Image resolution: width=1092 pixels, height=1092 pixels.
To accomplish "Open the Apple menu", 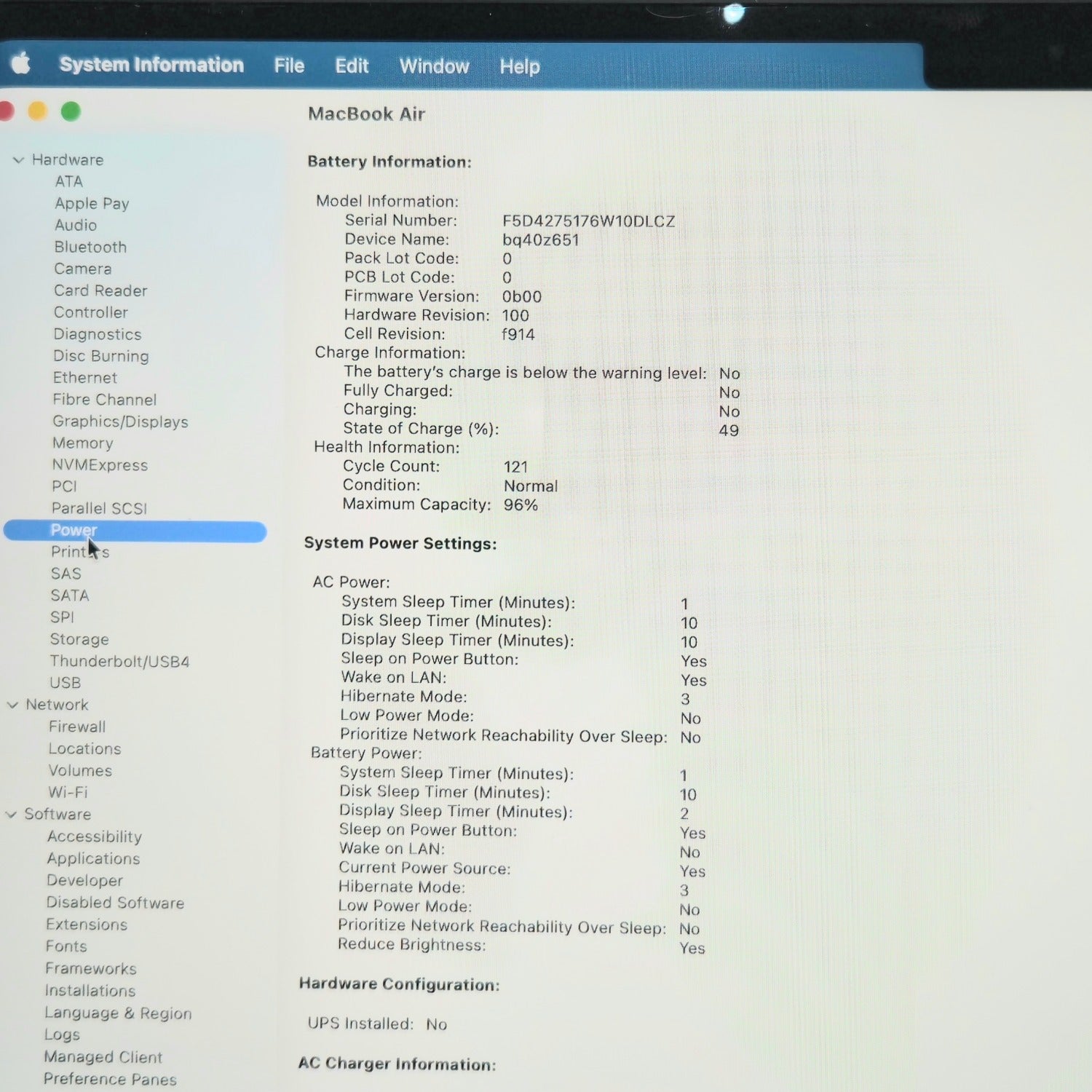I will pyautogui.click(x=21, y=64).
